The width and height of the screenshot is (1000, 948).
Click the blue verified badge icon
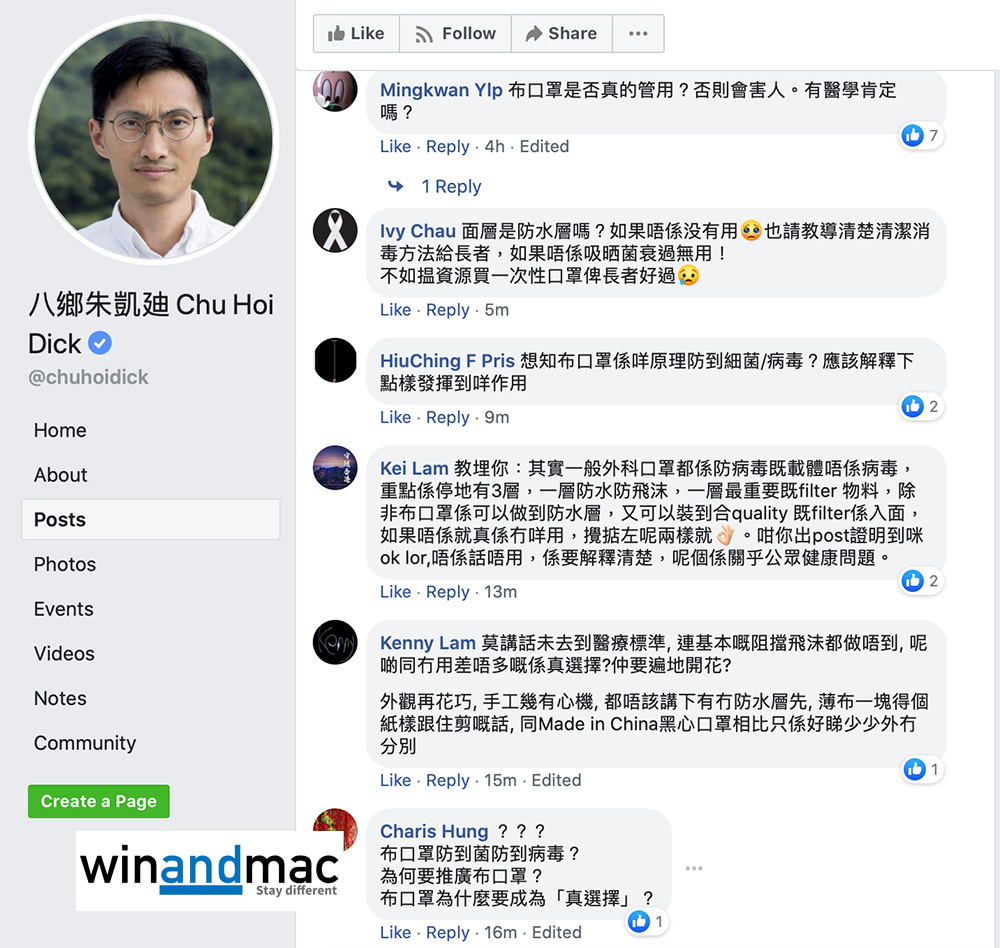point(99,343)
